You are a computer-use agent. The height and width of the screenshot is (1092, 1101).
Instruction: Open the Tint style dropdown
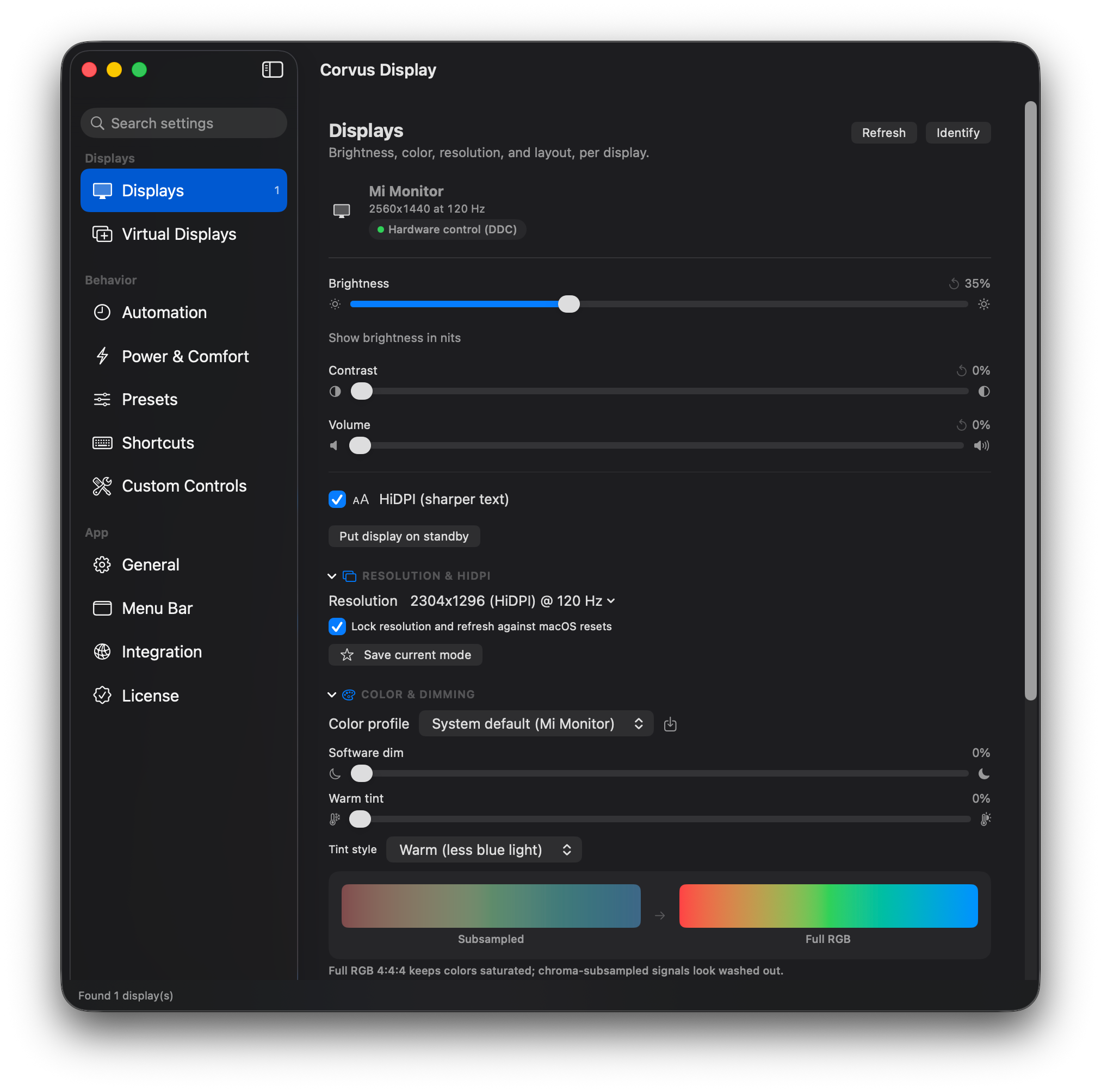(x=484, y=850)
